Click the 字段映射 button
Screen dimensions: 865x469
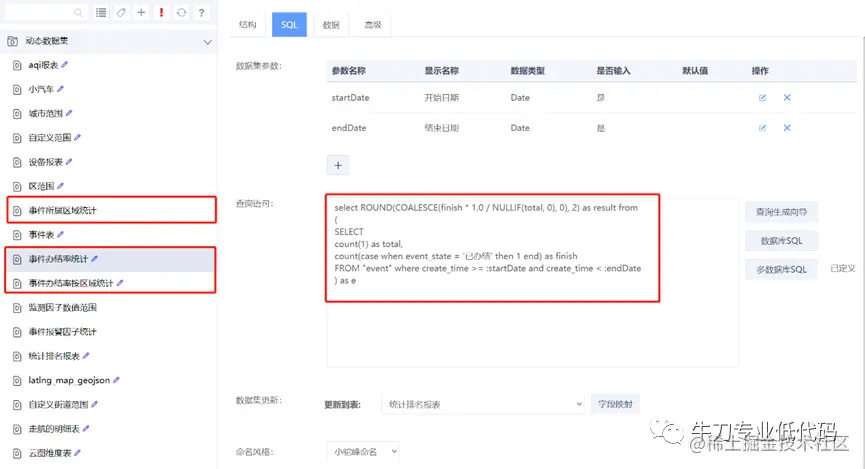615,404
